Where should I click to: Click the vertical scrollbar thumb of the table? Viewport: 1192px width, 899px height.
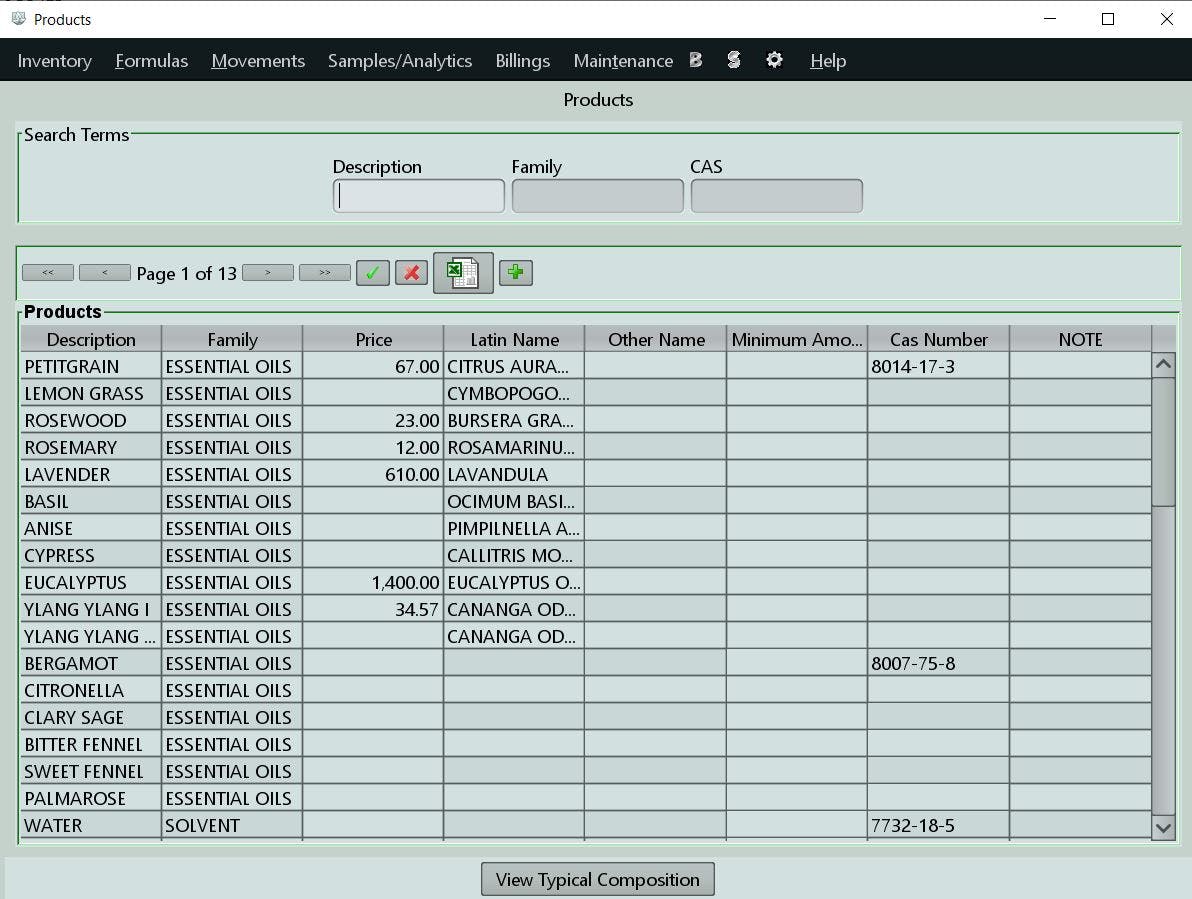tap(1163, 441)
